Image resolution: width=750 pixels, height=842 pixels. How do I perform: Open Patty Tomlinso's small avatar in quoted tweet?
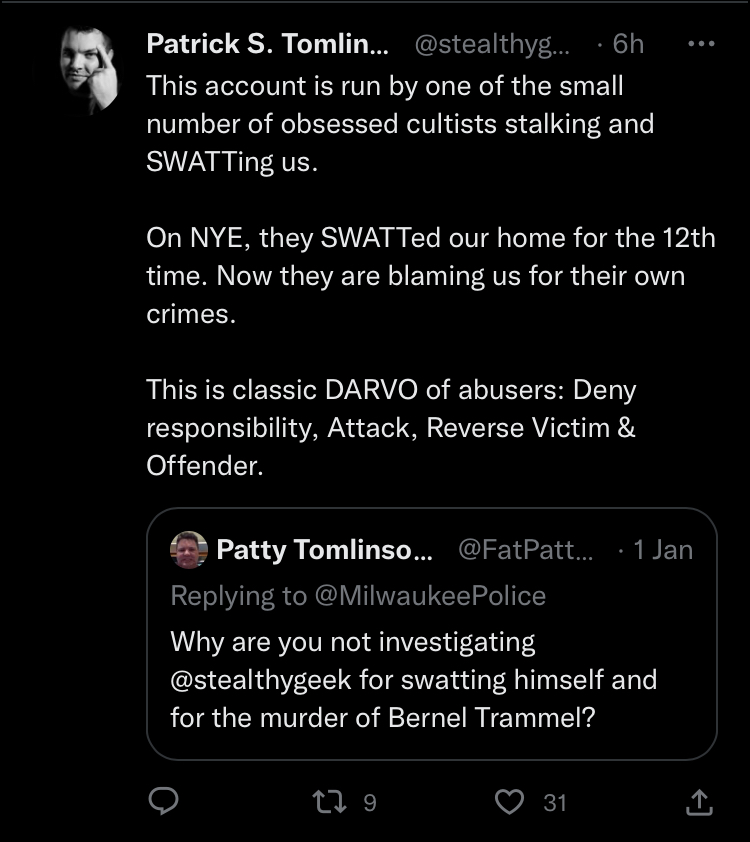pyautogui.click(x=188, y=549)
